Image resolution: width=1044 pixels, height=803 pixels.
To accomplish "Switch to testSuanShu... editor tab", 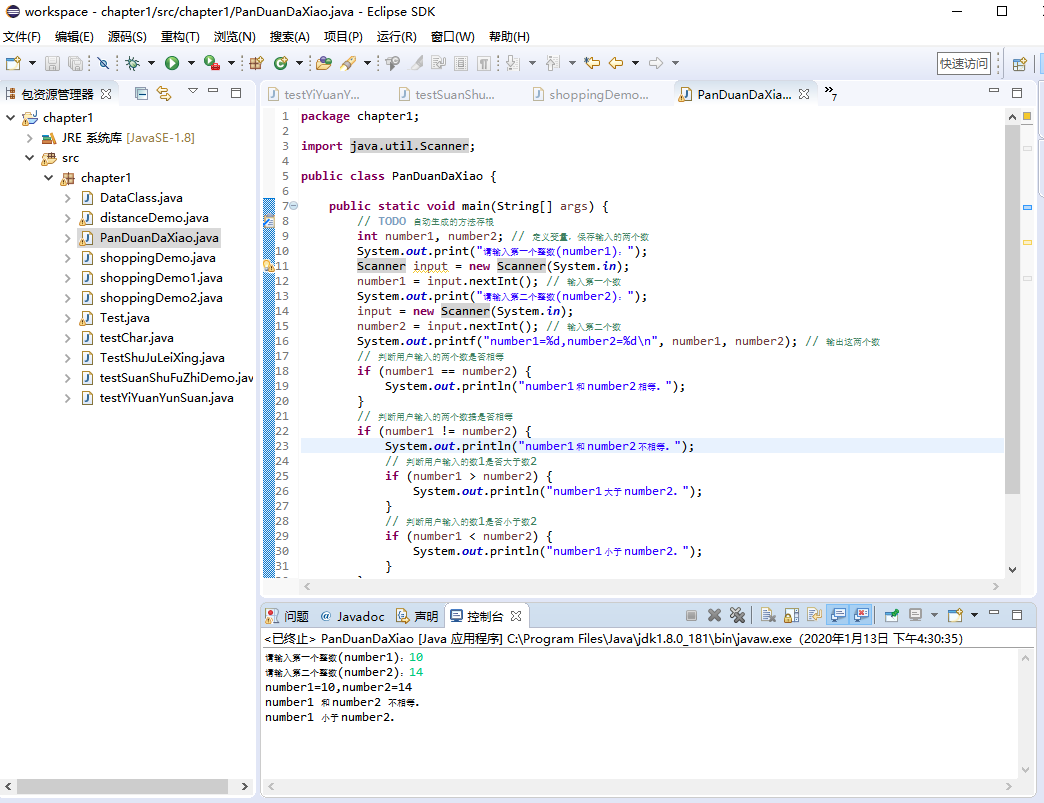I will tap(454, 95).
